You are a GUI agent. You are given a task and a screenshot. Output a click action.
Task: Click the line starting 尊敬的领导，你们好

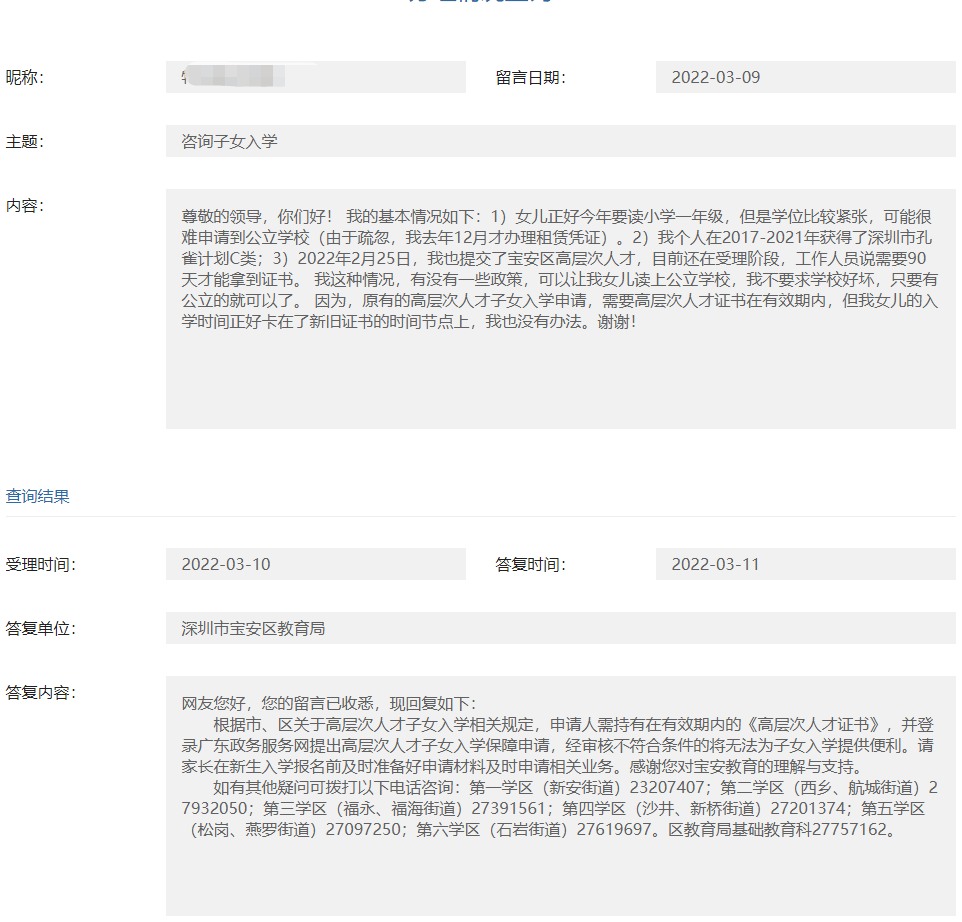(x=556, y=217)
